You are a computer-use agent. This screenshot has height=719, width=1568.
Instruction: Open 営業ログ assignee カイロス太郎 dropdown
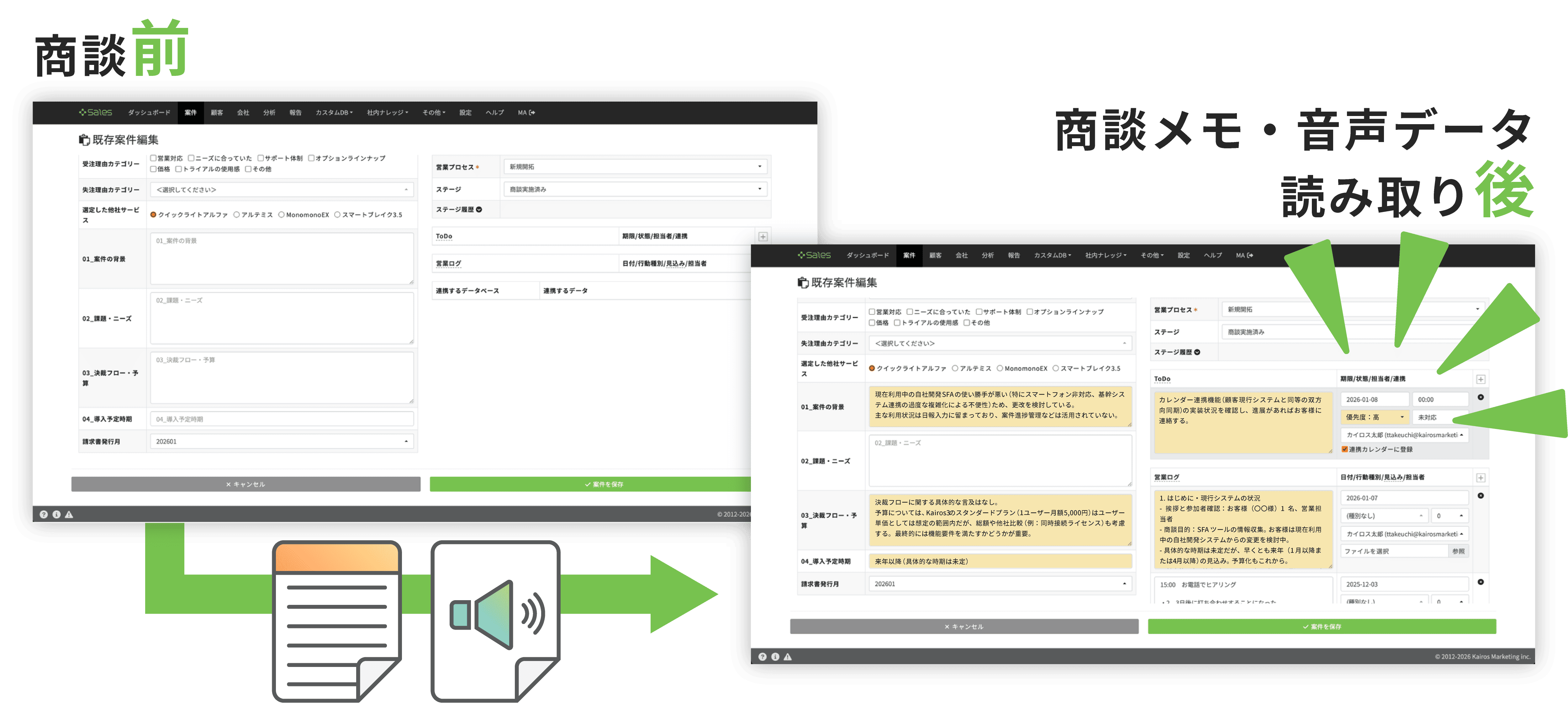coord(1405,534)
